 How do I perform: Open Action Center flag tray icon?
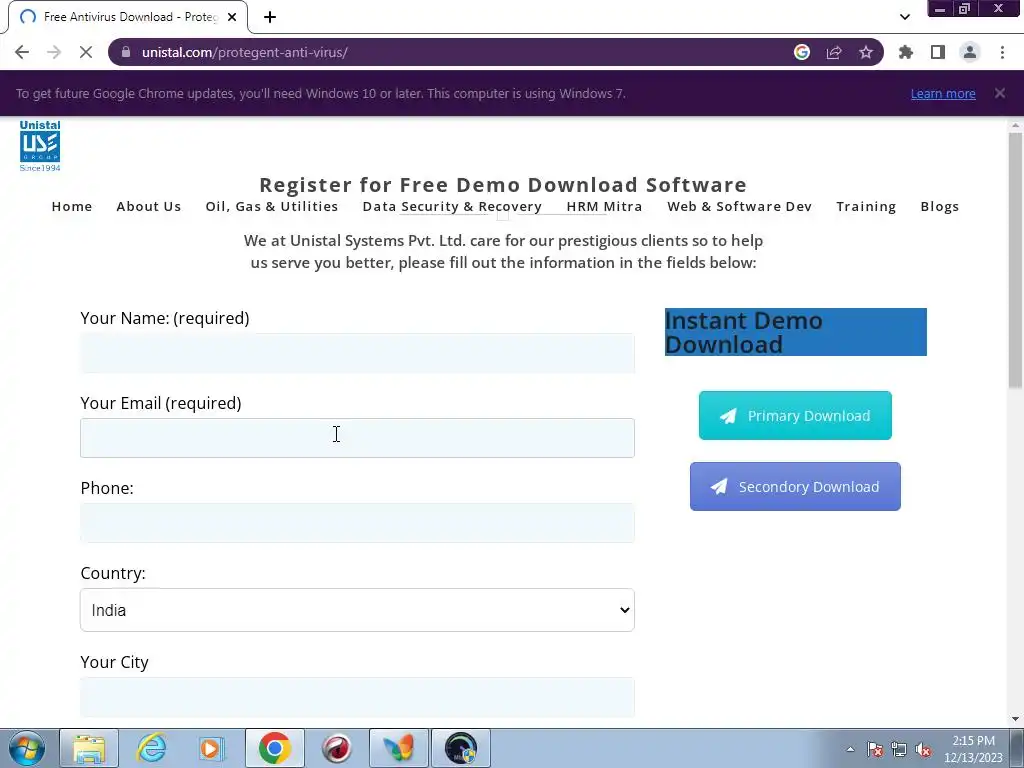875,749
